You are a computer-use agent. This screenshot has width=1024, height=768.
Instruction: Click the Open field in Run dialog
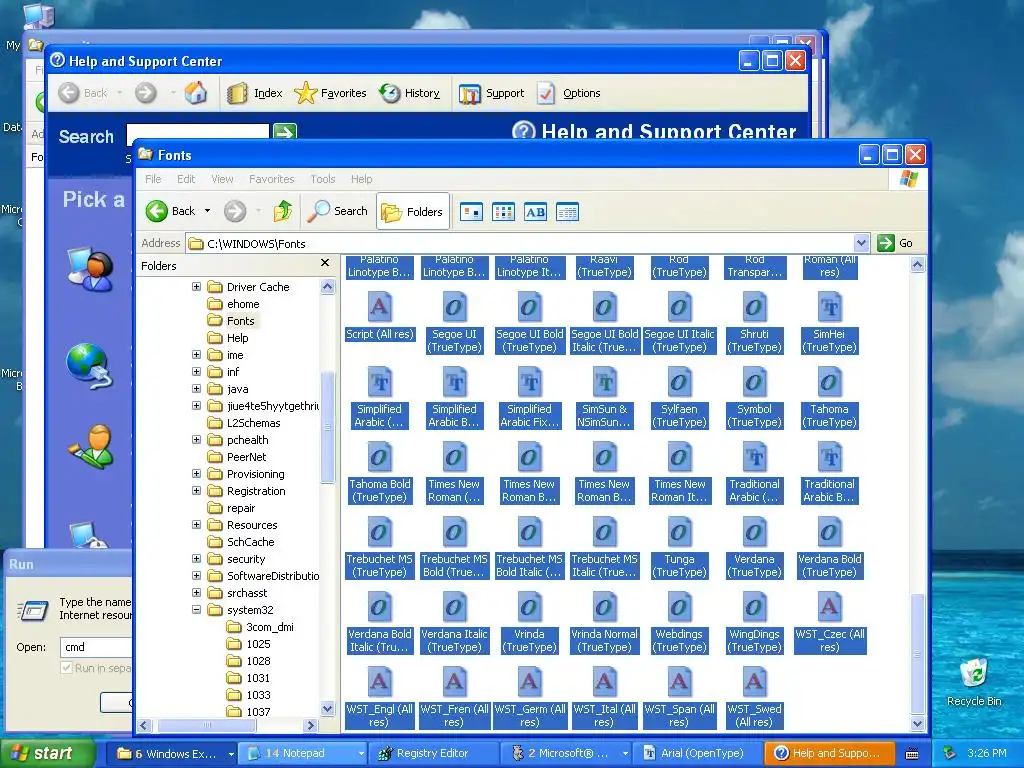pos(97,647)
